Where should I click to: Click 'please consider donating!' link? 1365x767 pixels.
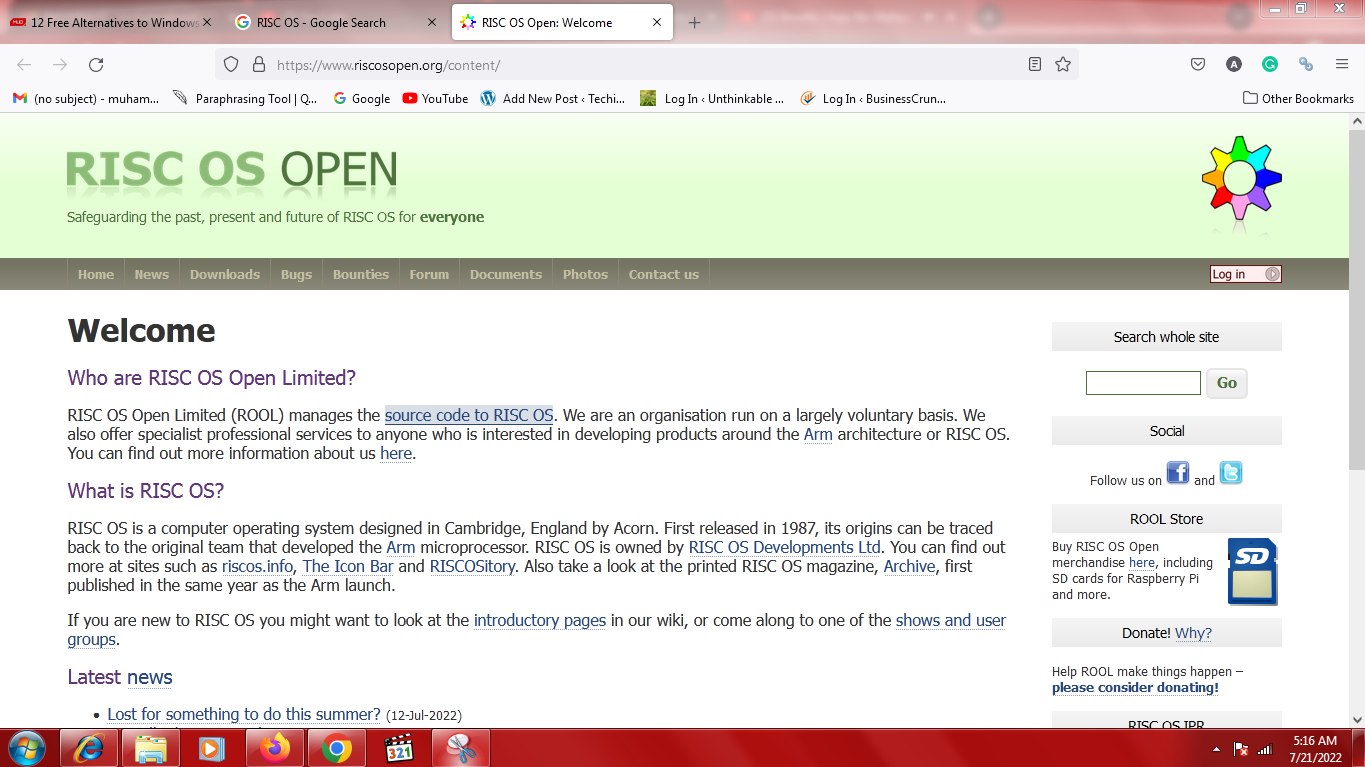[1135, 688]
